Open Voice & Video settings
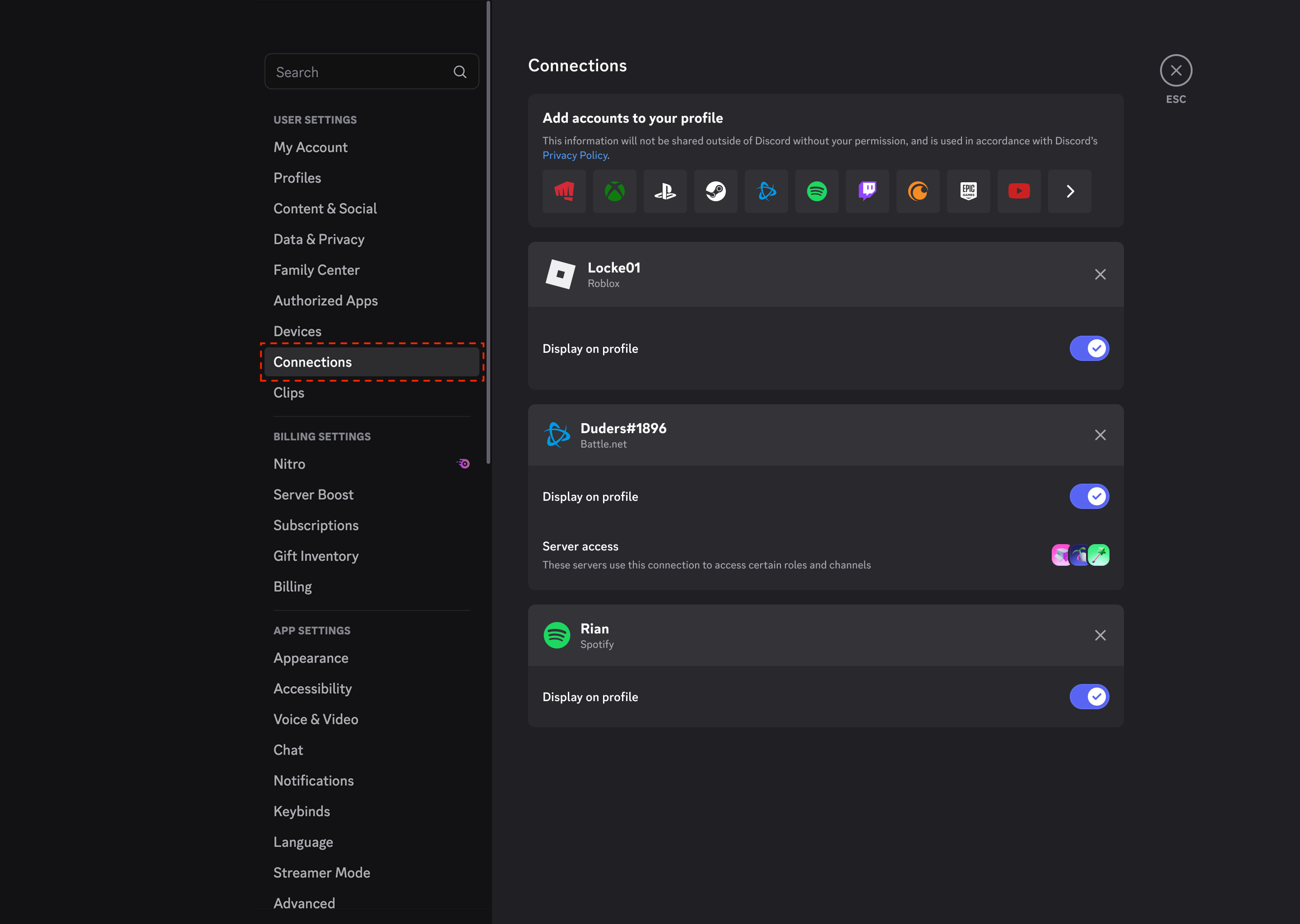 371,720
